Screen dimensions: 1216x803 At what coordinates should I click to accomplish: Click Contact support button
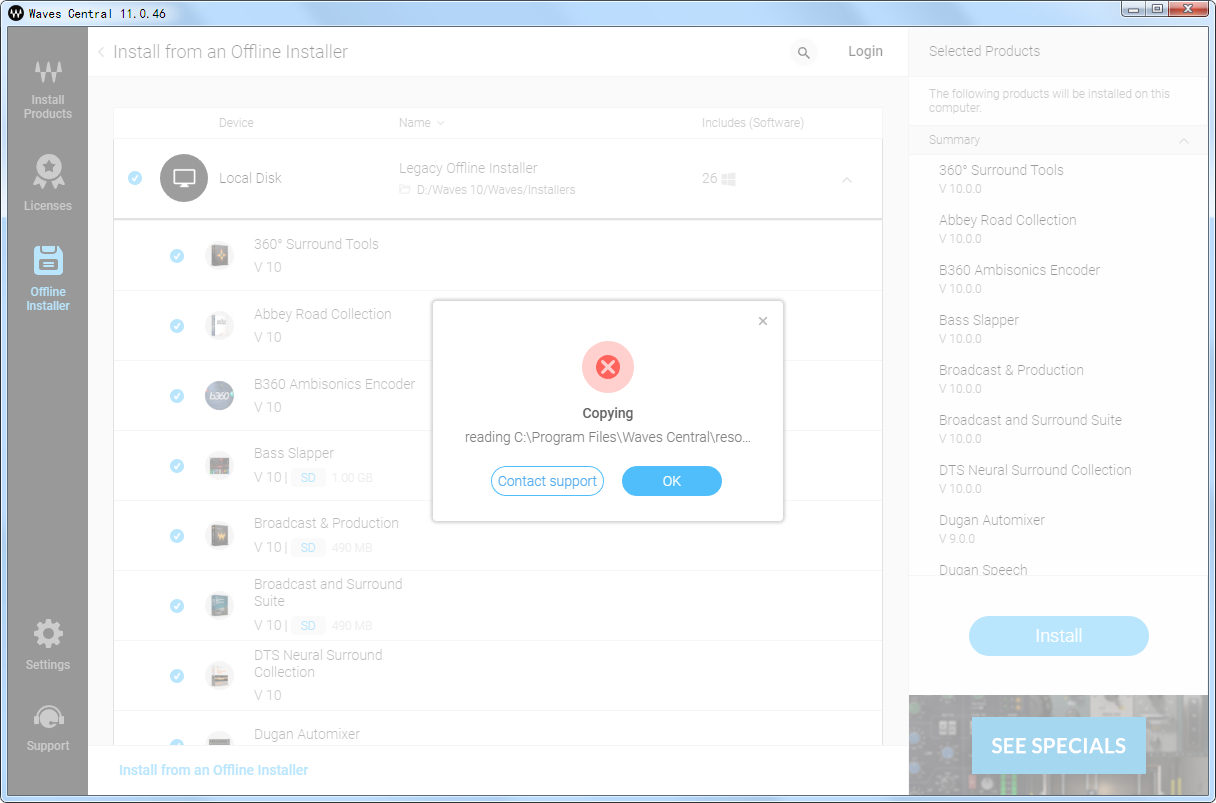547,481
